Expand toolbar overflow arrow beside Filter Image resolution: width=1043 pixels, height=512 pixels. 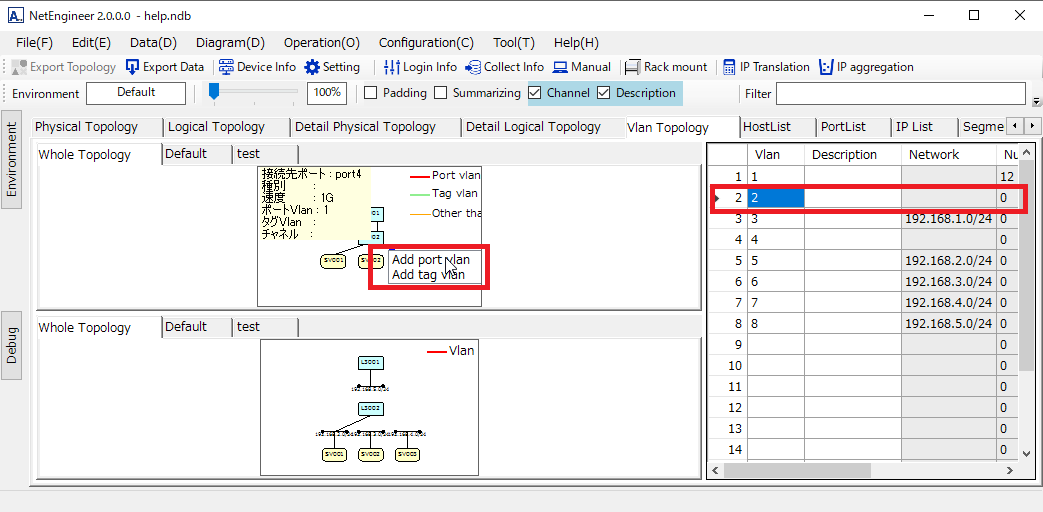(x=1036, y=100)
